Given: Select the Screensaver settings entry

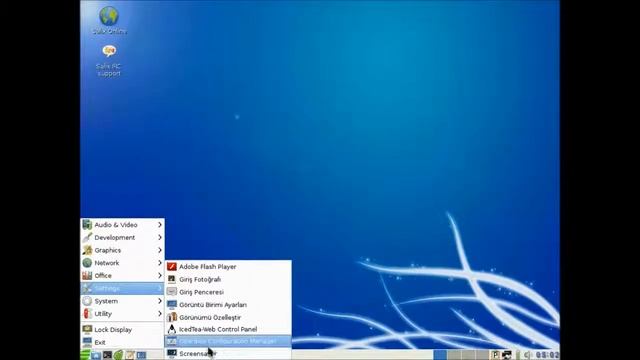Looking at the screenshot, I should 228,353.
